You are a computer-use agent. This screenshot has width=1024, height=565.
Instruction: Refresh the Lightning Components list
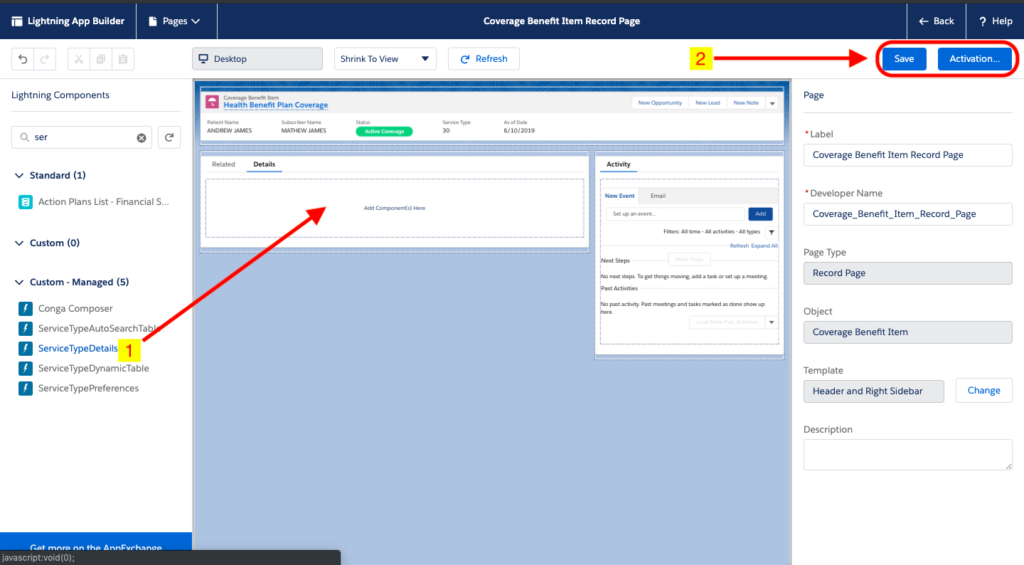pos(169,137)
